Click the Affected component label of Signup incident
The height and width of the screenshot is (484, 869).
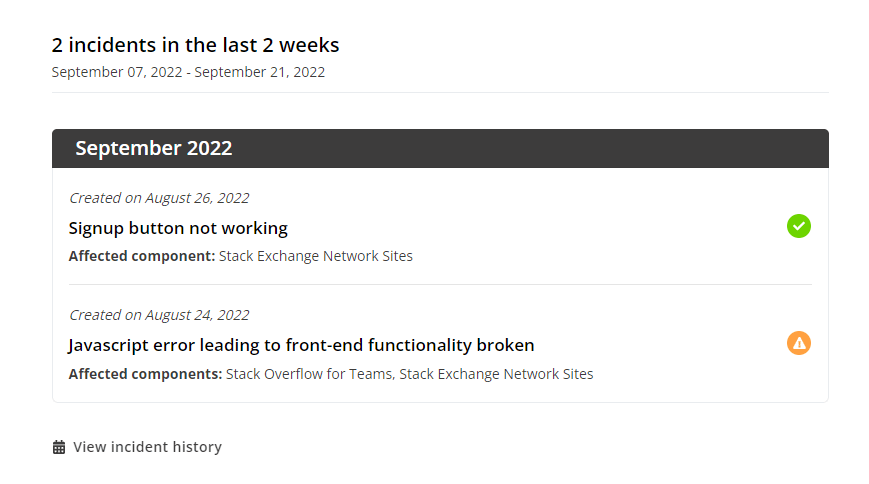[142, 256]
